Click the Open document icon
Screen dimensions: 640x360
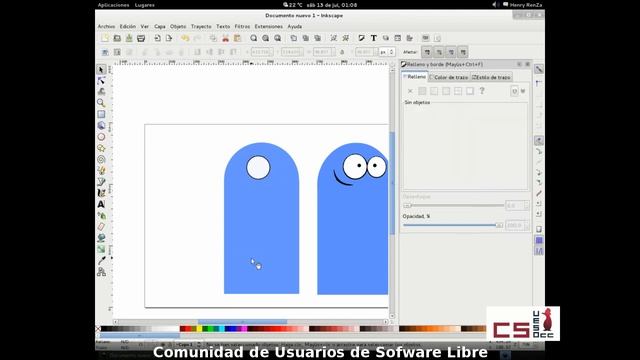click(117, 38)
